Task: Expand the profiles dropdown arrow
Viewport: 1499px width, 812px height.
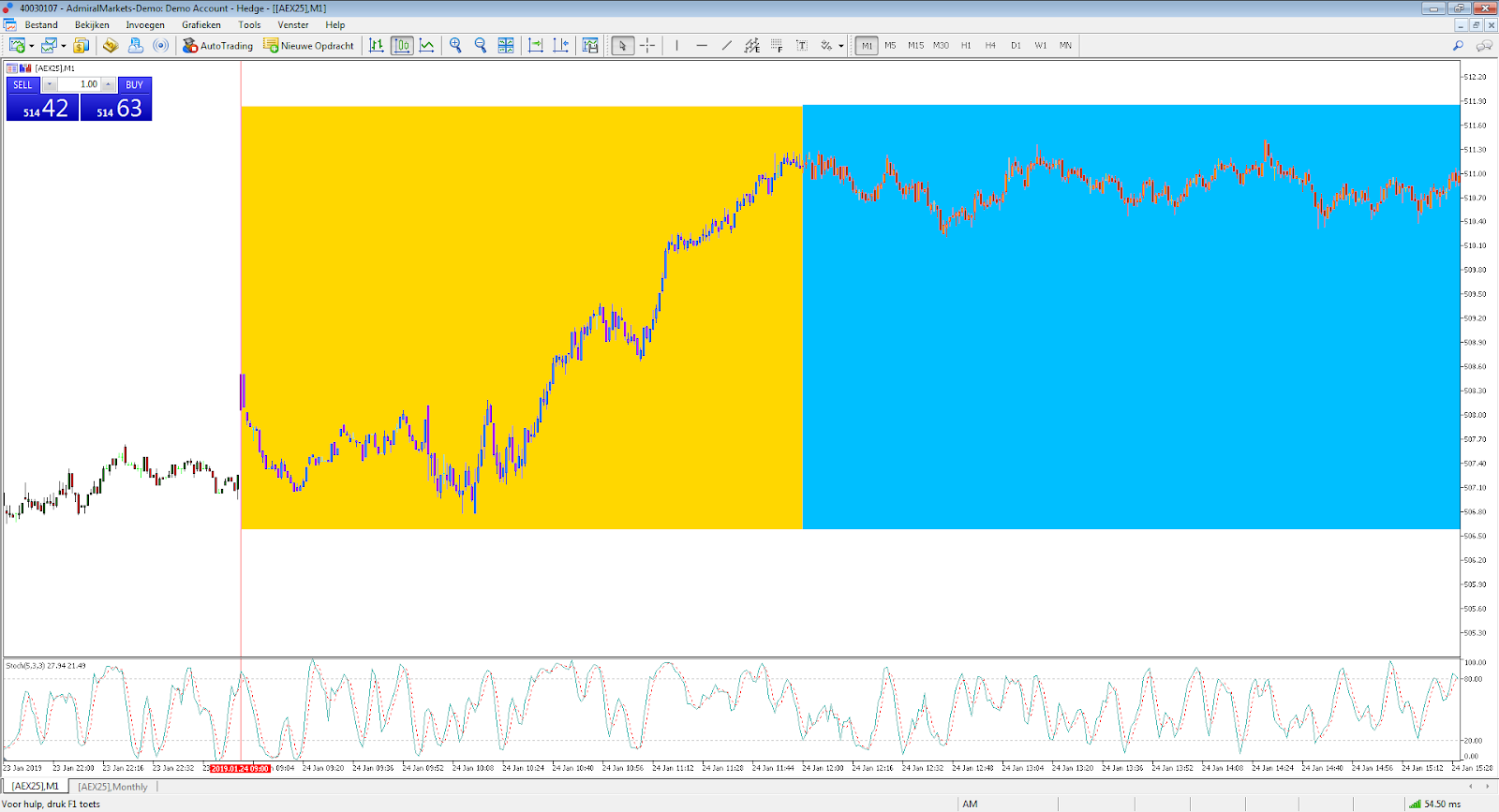Action: [x=63, y=46]
